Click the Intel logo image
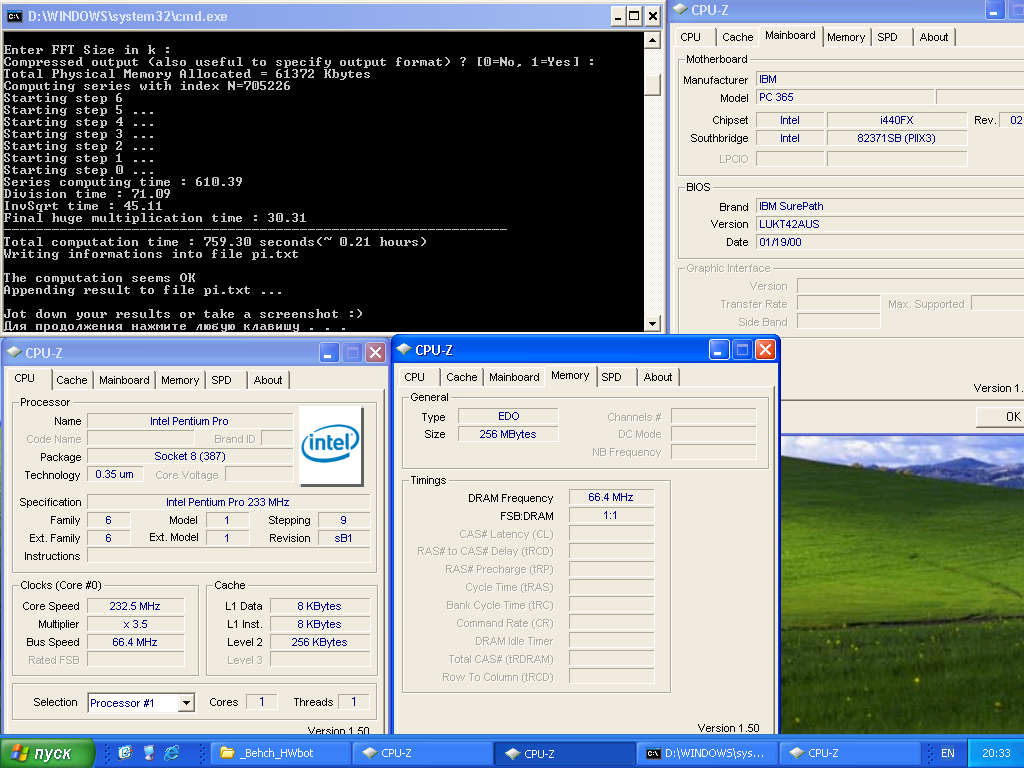 (330, 445)
